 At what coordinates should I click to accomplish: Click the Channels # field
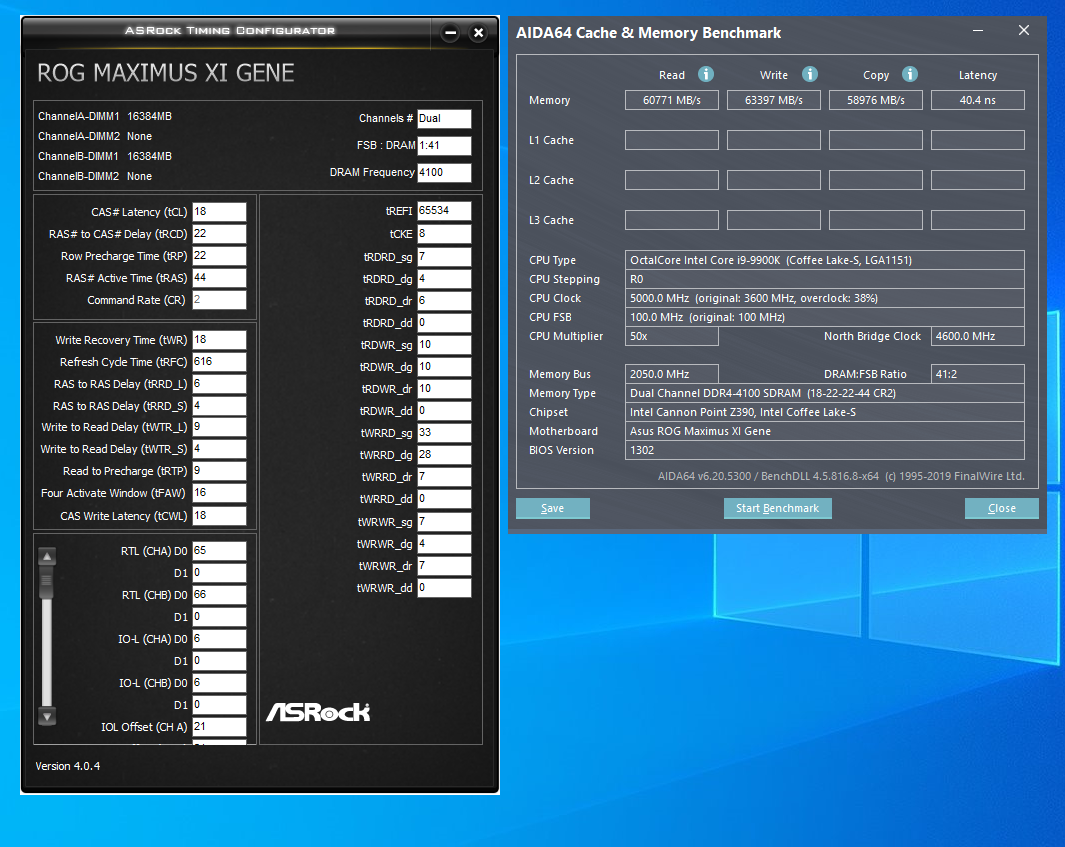pyautogui.click(x=444, y=118)
